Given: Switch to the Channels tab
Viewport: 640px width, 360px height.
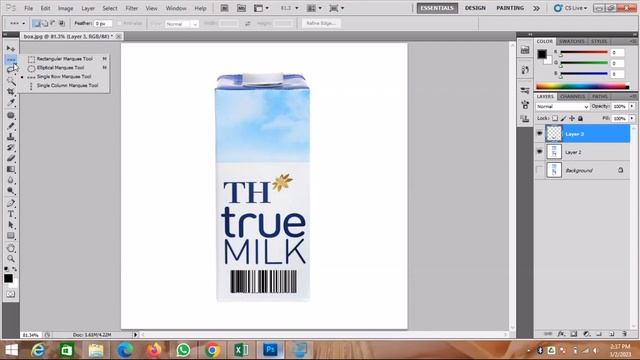Looking at the screenshot, I should [x=573, y=97].
